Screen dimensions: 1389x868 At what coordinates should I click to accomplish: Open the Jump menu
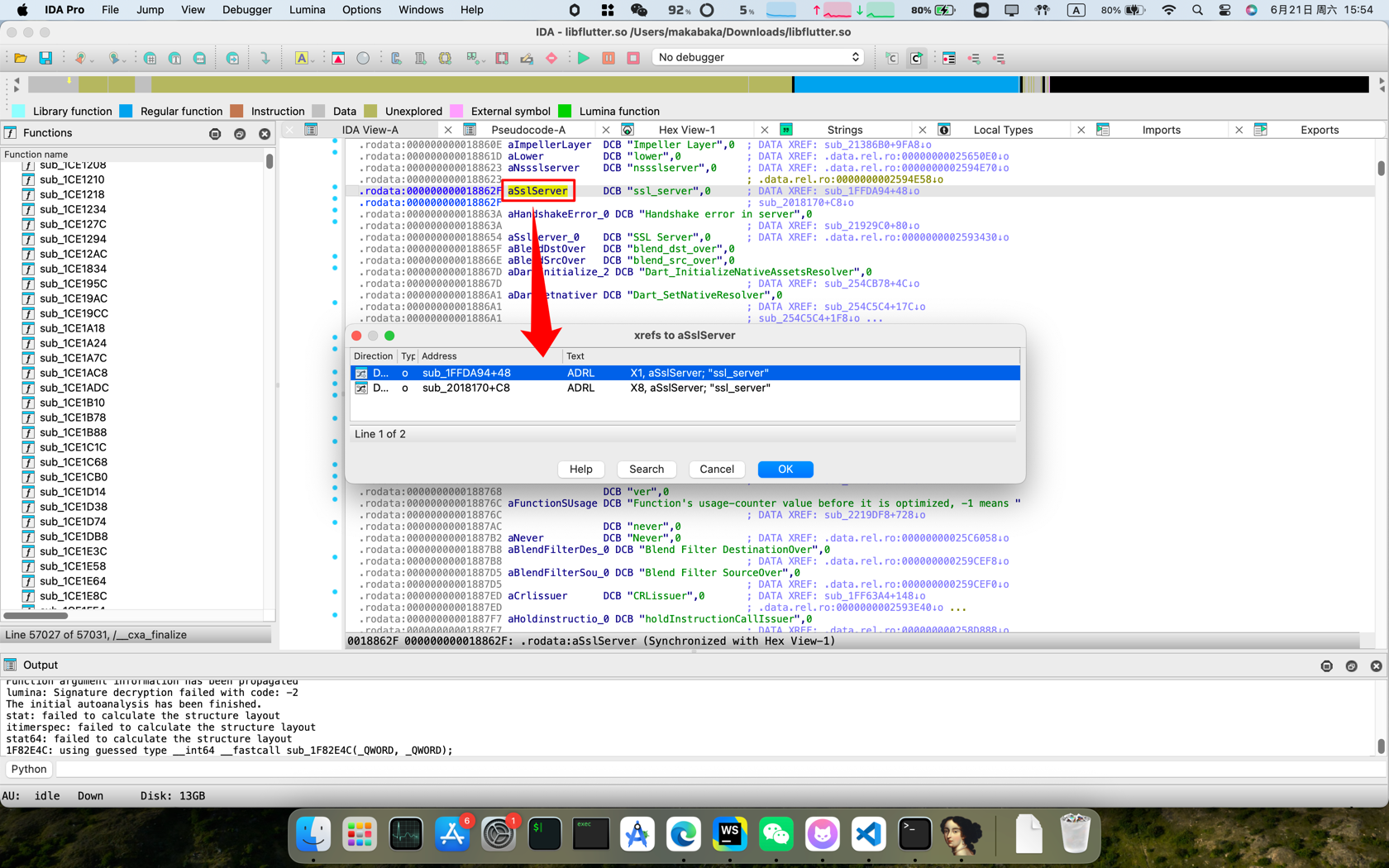click(150, 10)
